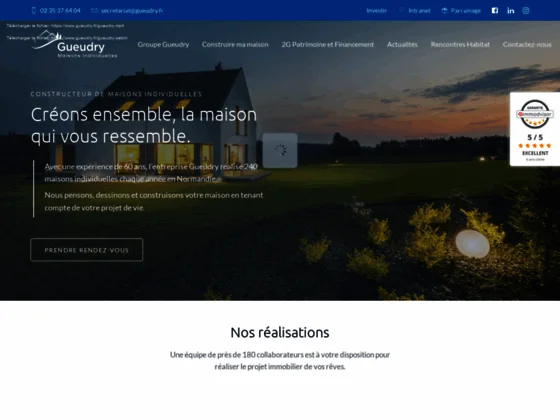Click the Télécharger le fichier mp4 link
The width and height of the screenshot is (560, 420).
pyautogui.click(x=65, y=26)
